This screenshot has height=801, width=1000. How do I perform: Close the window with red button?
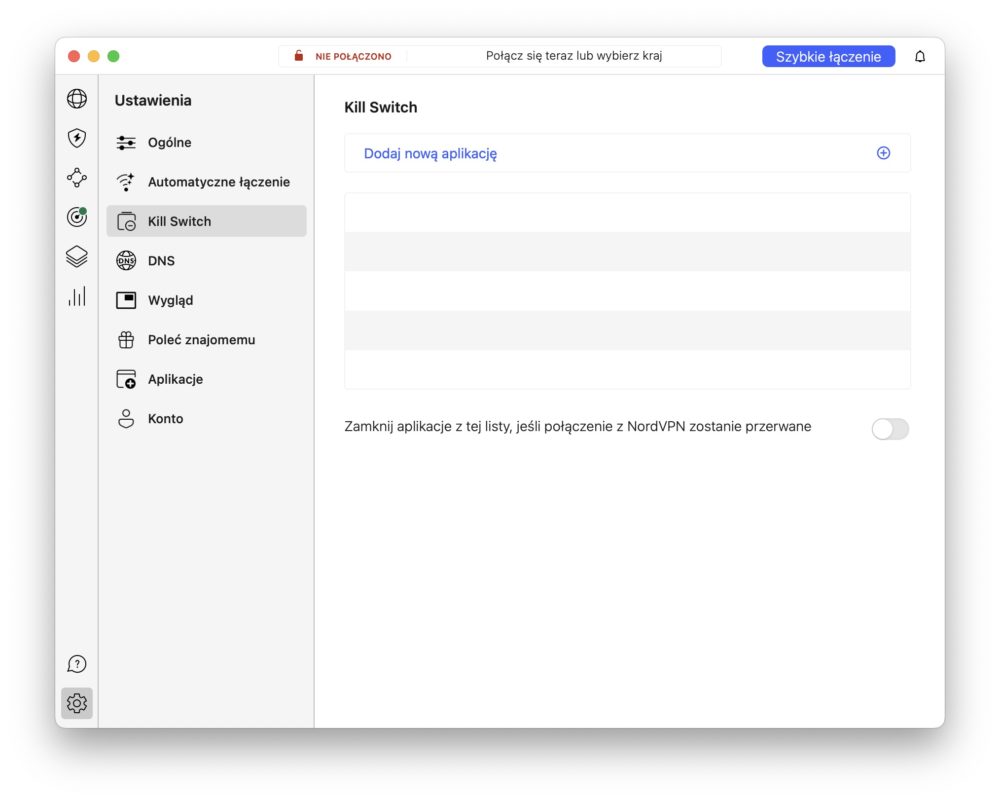click(74, 56)
